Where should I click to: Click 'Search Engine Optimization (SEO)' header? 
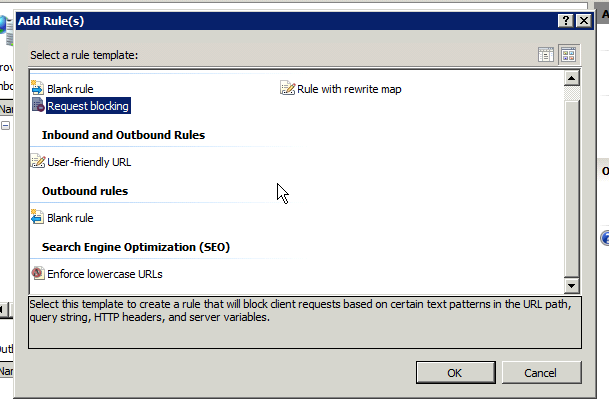[x=136, y=247]
